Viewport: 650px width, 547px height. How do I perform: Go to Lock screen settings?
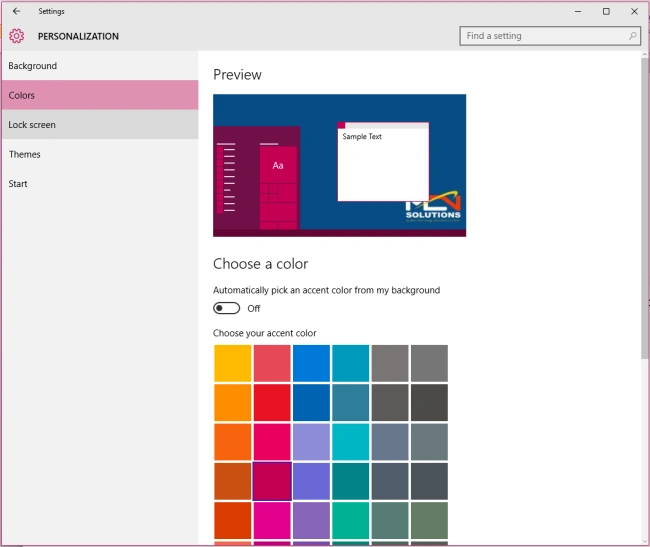click(100, 125)
